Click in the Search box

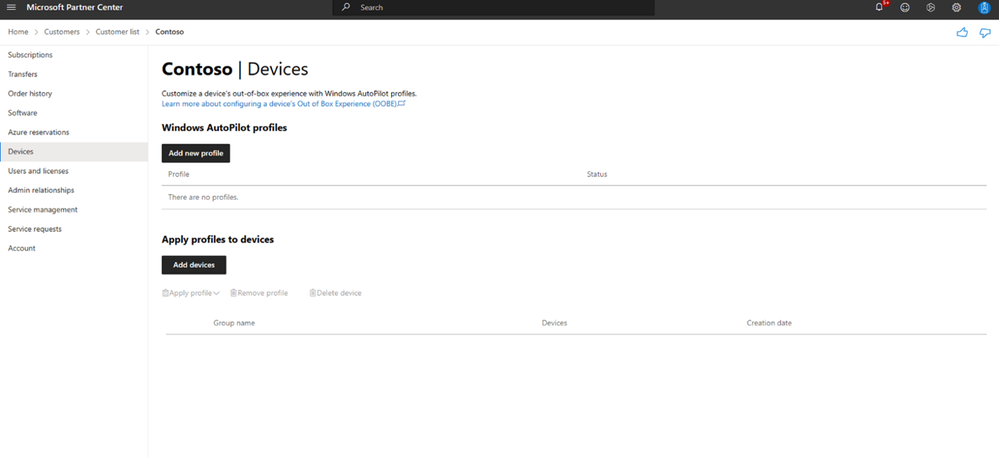point(493,8)
